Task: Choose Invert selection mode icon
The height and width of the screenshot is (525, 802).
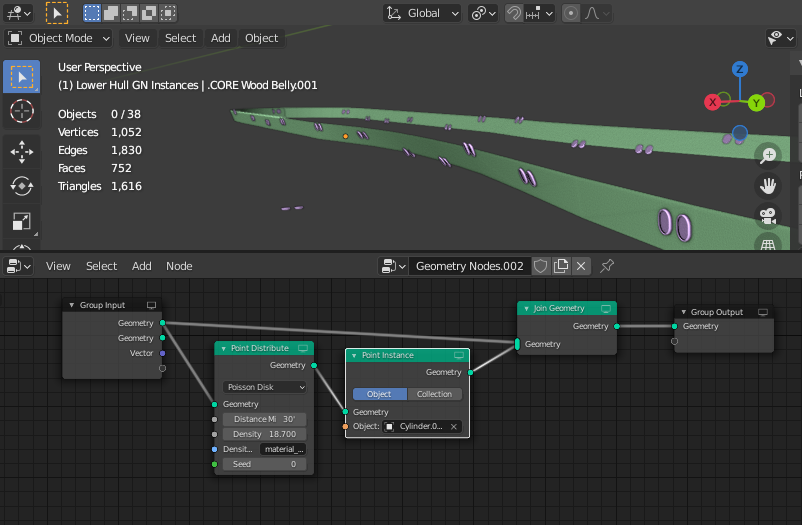Action: (148, 13)
